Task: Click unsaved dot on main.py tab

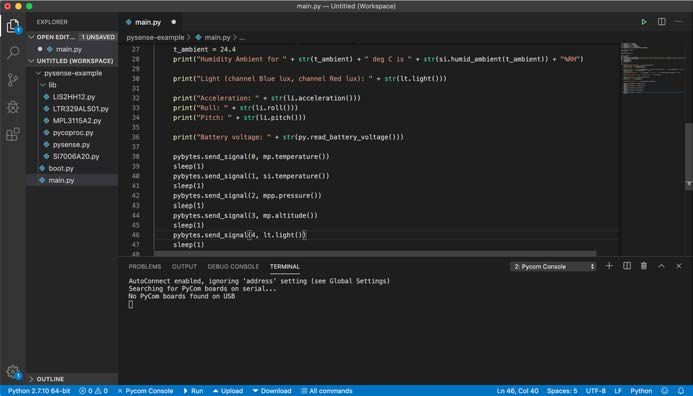Action: (174, 22)
